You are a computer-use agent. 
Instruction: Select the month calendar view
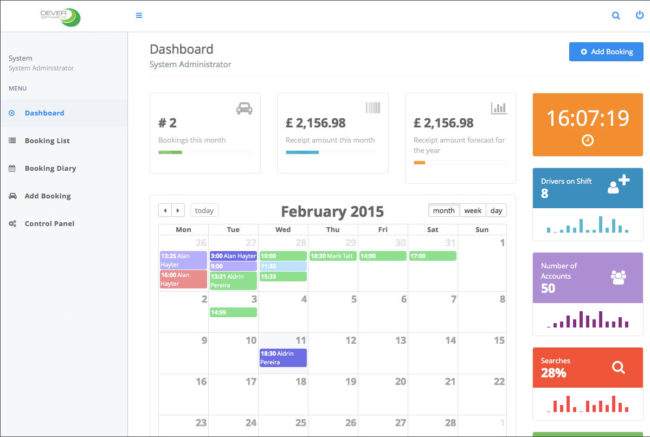[x=444, y=210]
